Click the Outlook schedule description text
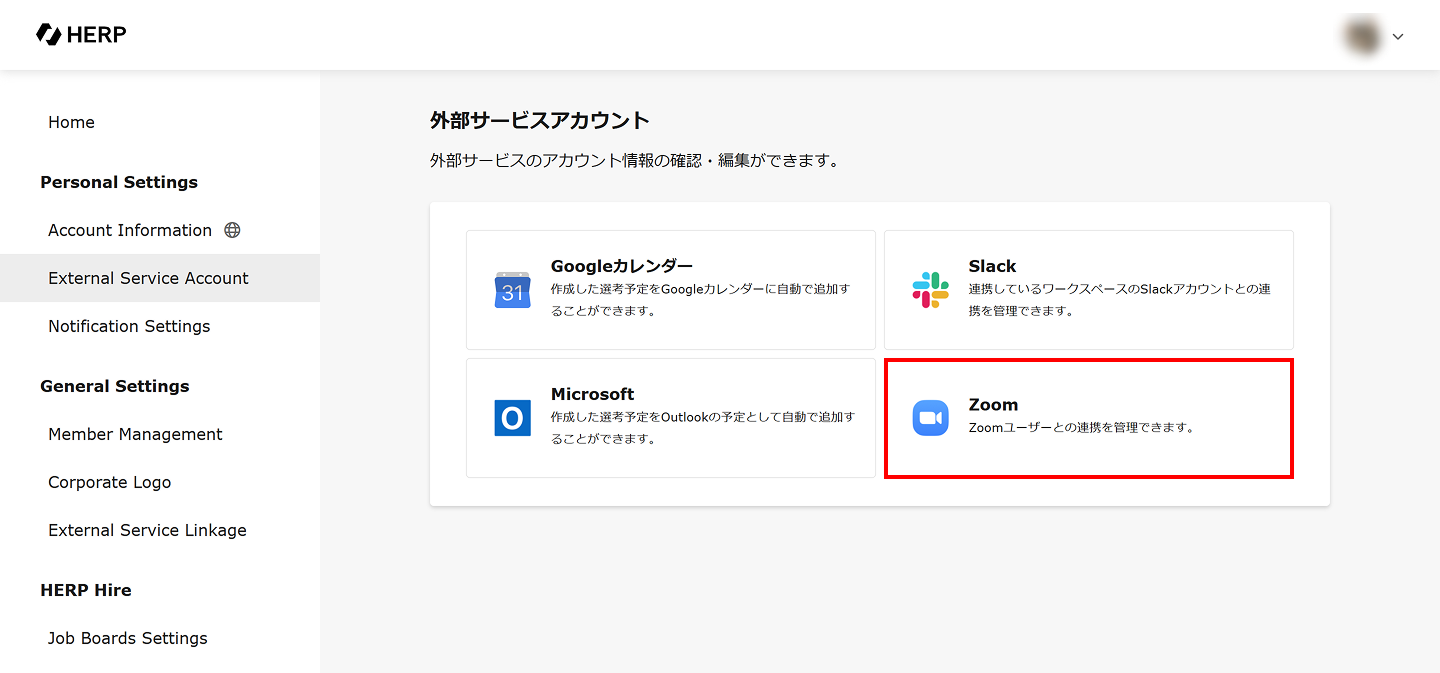The image size is (1440, 673). click(703, 428)
